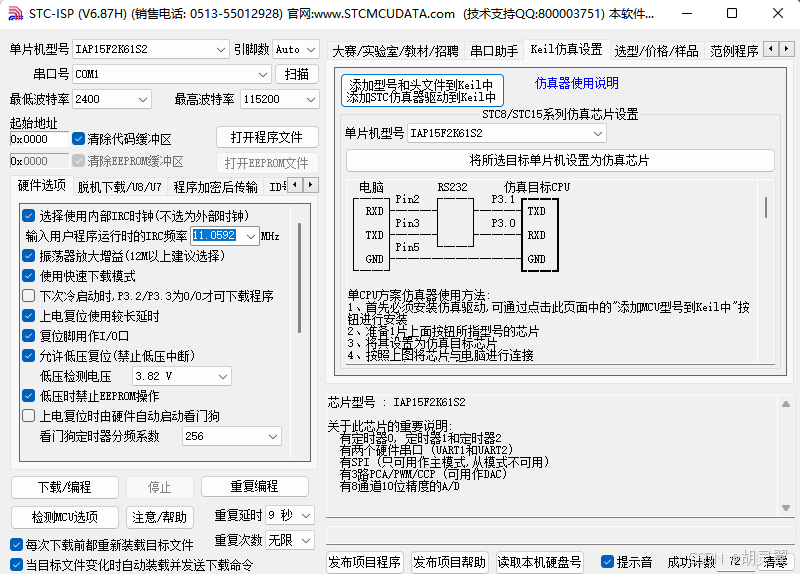Click 清零 button next to success count
This screenshot has width=800, height=574.
774,562
